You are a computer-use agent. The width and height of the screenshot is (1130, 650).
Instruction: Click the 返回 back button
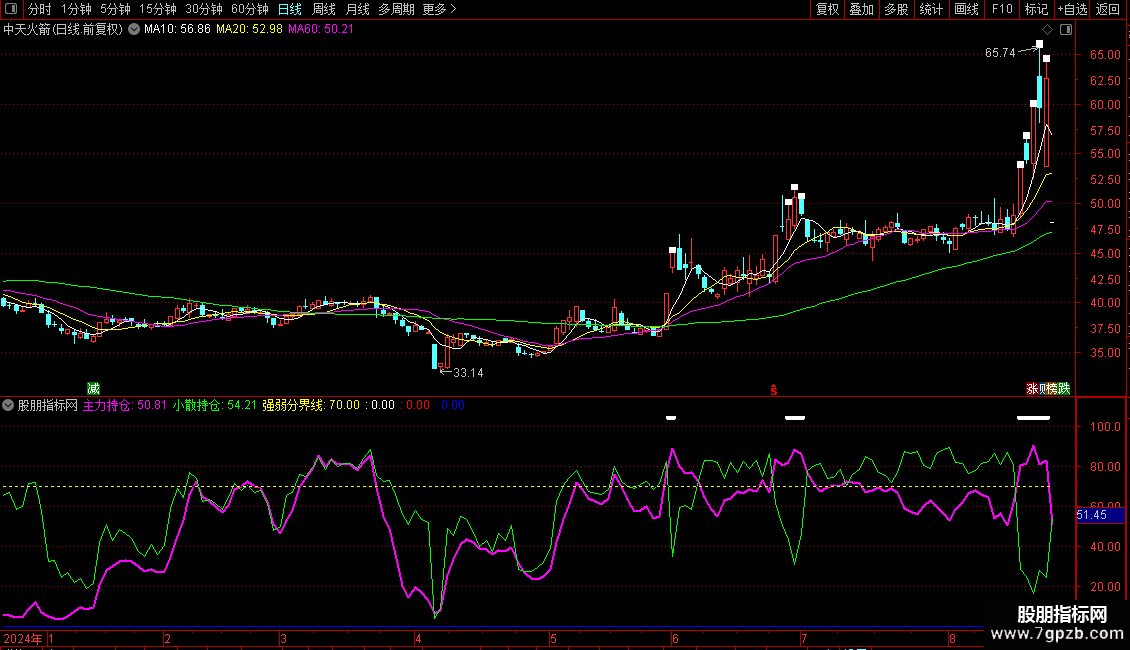click(1108, 9)
